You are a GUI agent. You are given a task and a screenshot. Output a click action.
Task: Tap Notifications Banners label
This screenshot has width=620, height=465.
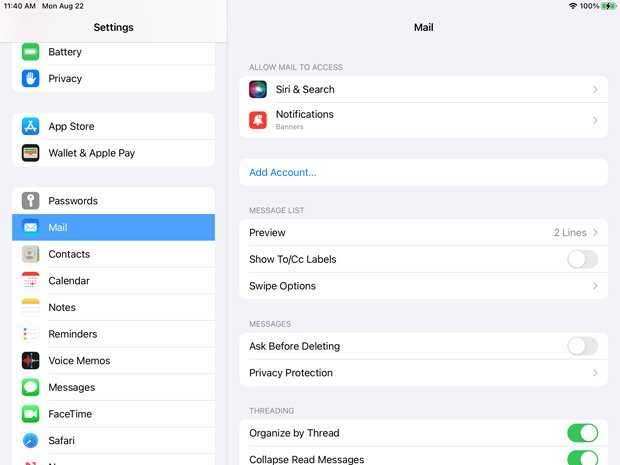(304, 120)
